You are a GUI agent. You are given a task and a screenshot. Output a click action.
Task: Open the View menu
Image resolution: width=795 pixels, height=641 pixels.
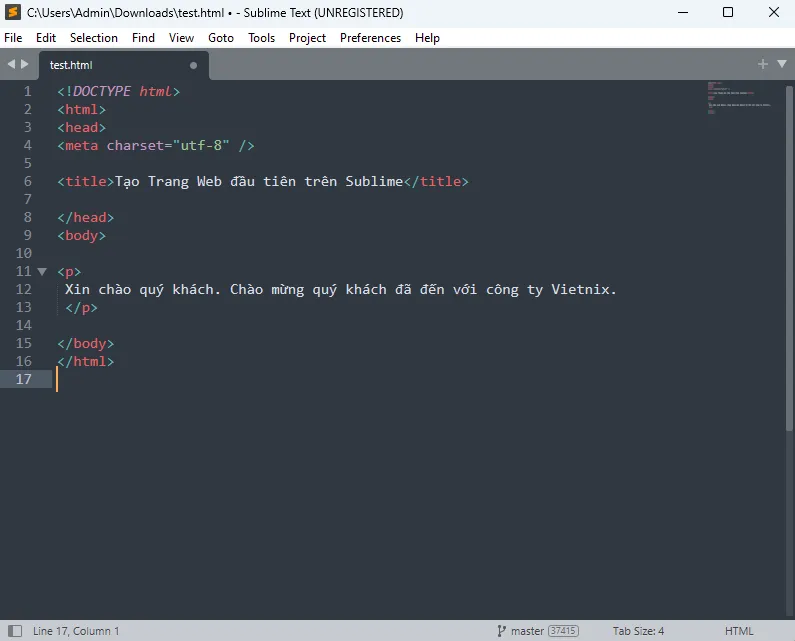click(x=181, y=38)
